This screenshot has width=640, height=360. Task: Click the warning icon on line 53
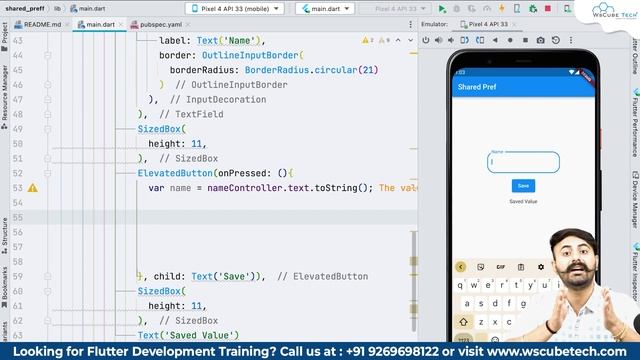[x=33, y=188]
